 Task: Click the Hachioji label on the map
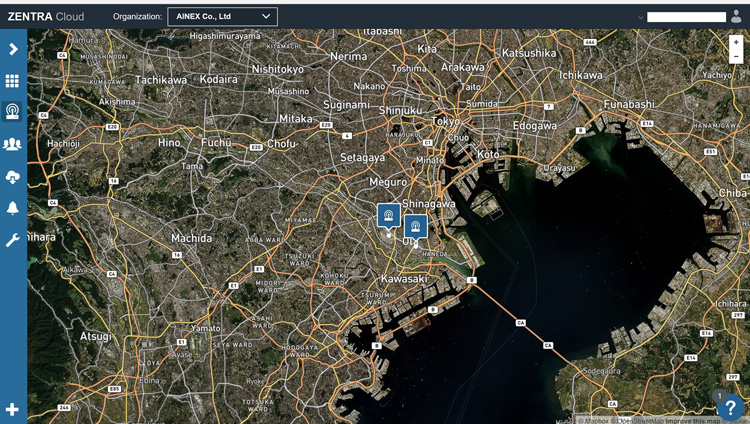[63, 144]
